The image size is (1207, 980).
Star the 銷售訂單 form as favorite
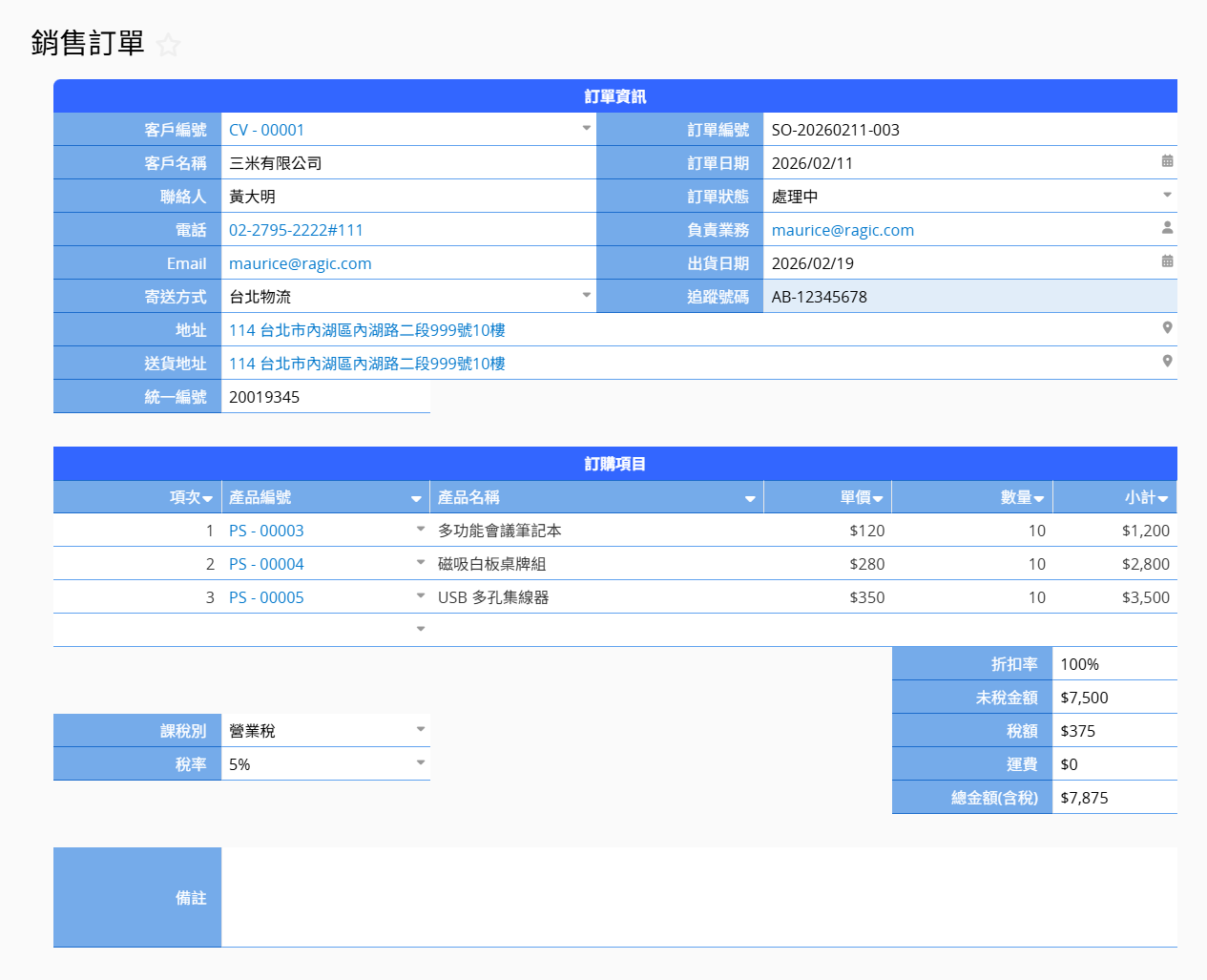pos(169,45)
